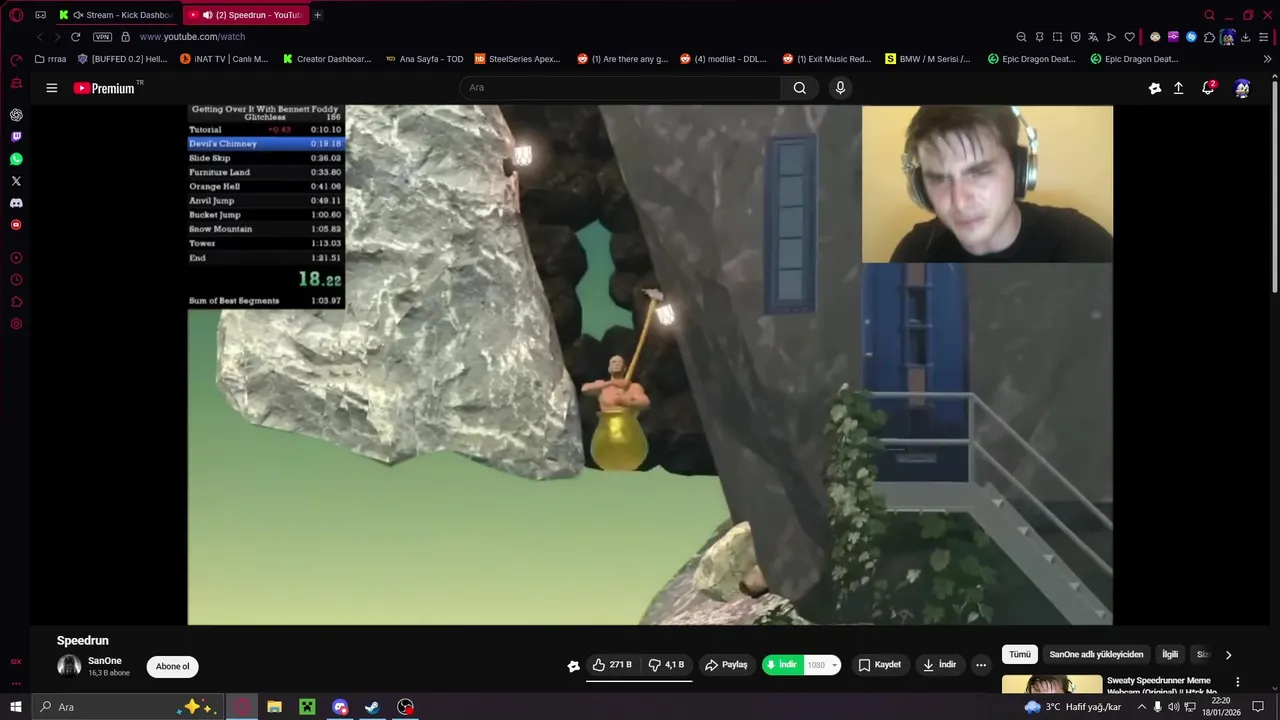Open the iNAT TV bookmark
The image size is (1280, 720).
coord(224,59)
